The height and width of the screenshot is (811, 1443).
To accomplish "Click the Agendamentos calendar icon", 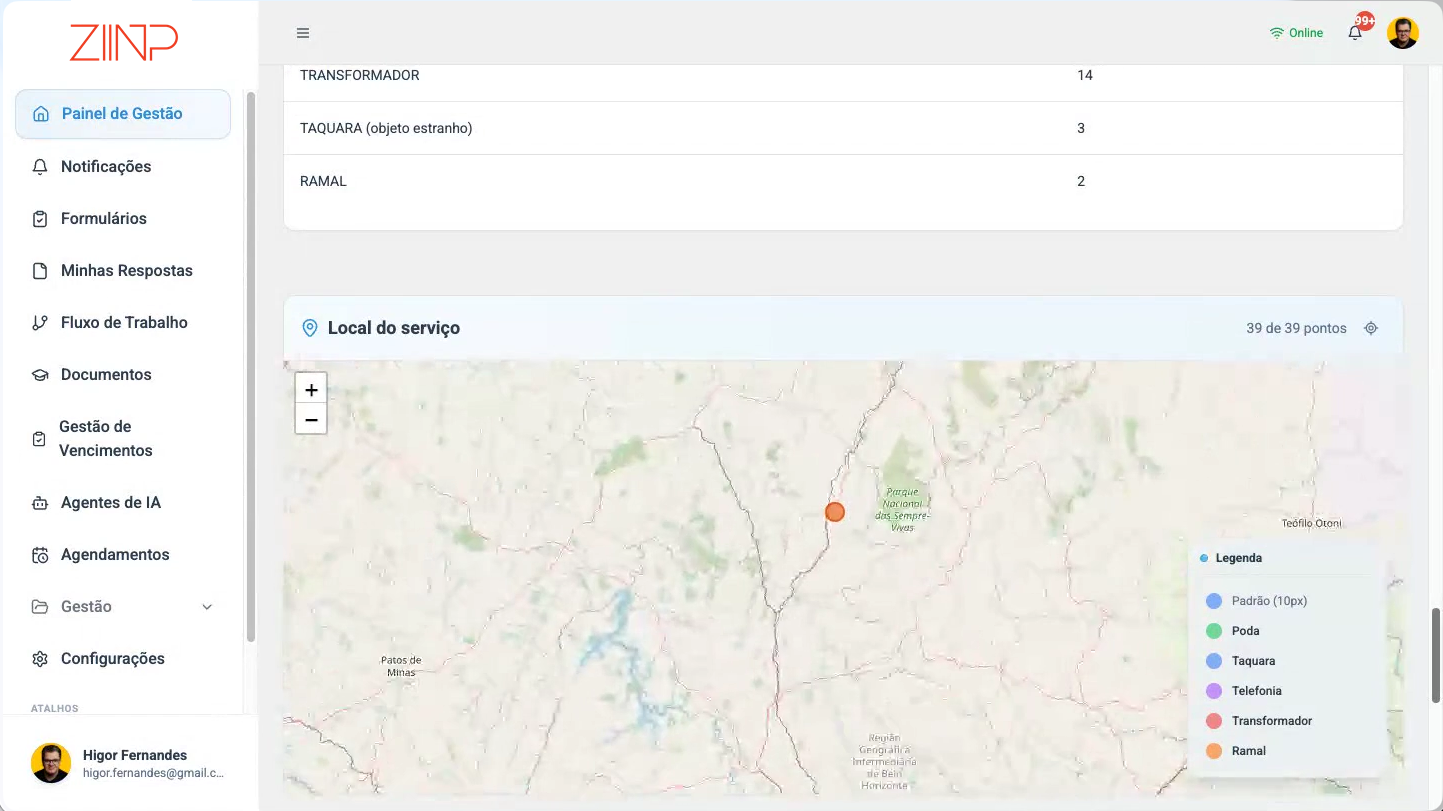I will click(40, 555).
